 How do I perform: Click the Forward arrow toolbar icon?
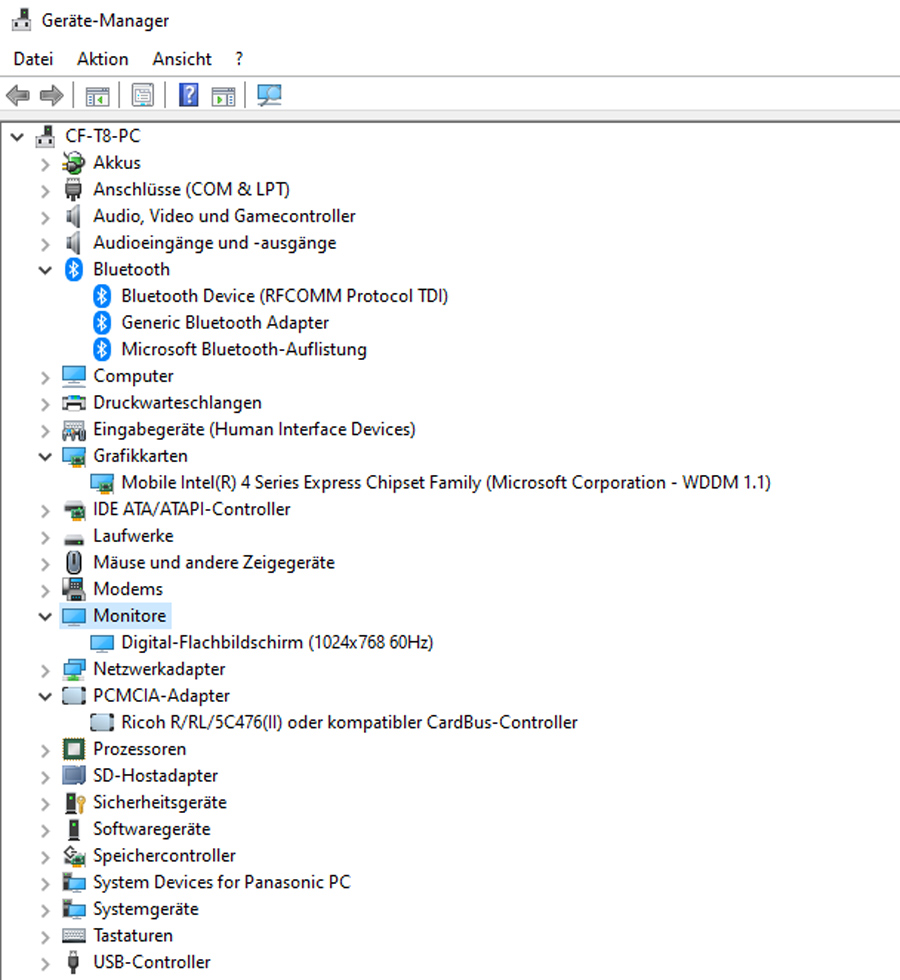tap(51, 96)
